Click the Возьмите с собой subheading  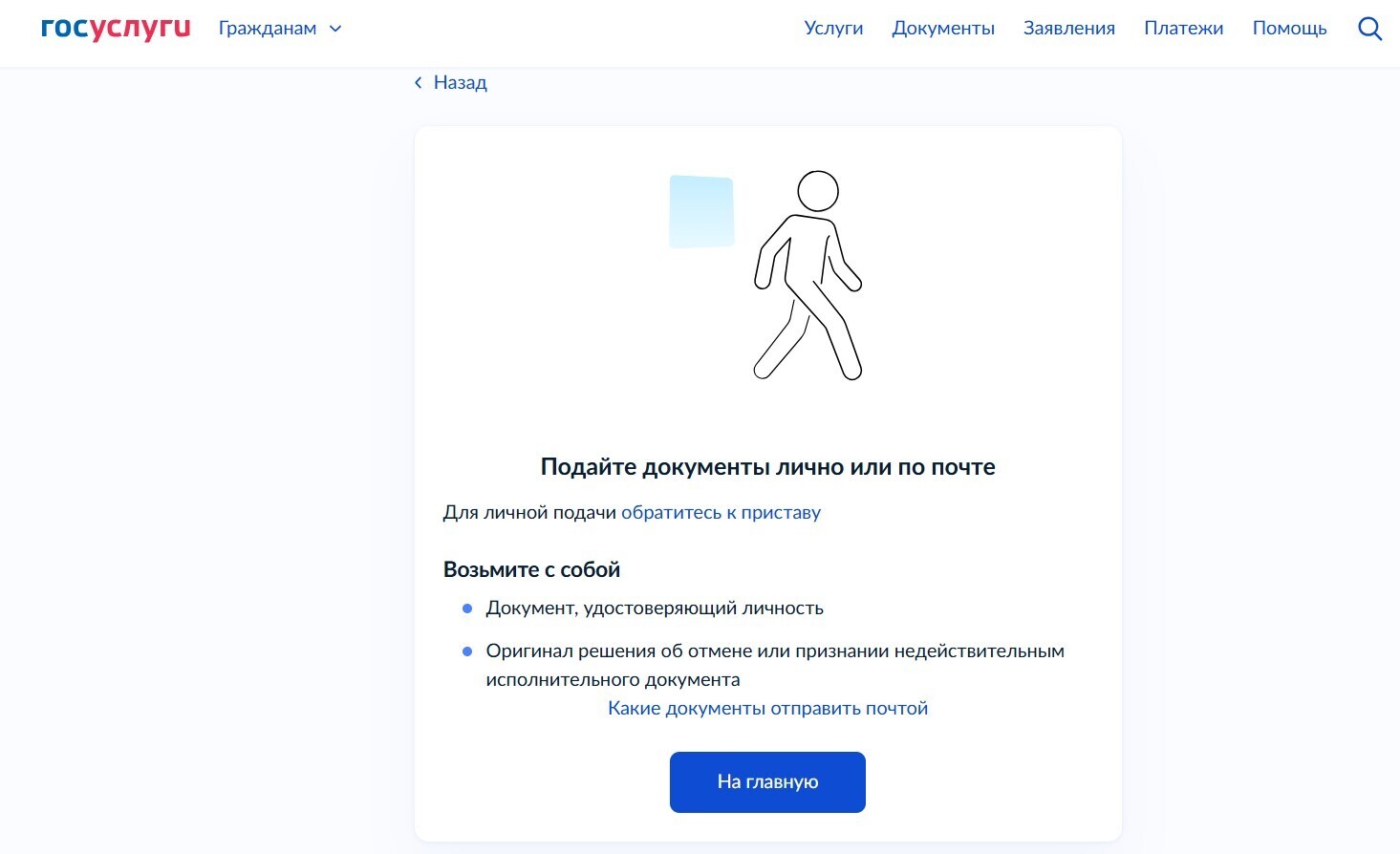coord(530,568)
